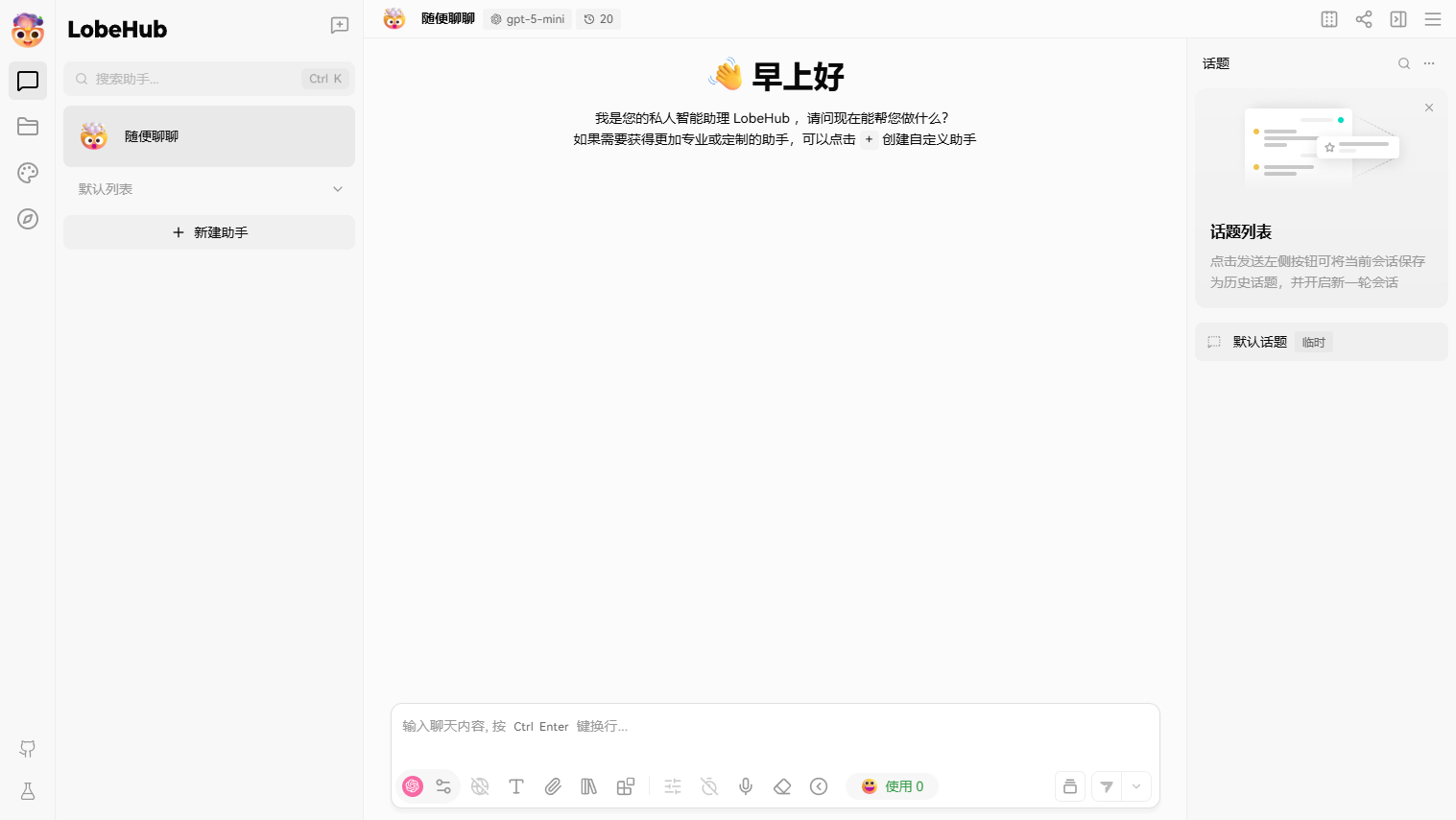Open the 话题 panel more options menu
Viewport: 1456px width, 820px height.
[1429, 63]
